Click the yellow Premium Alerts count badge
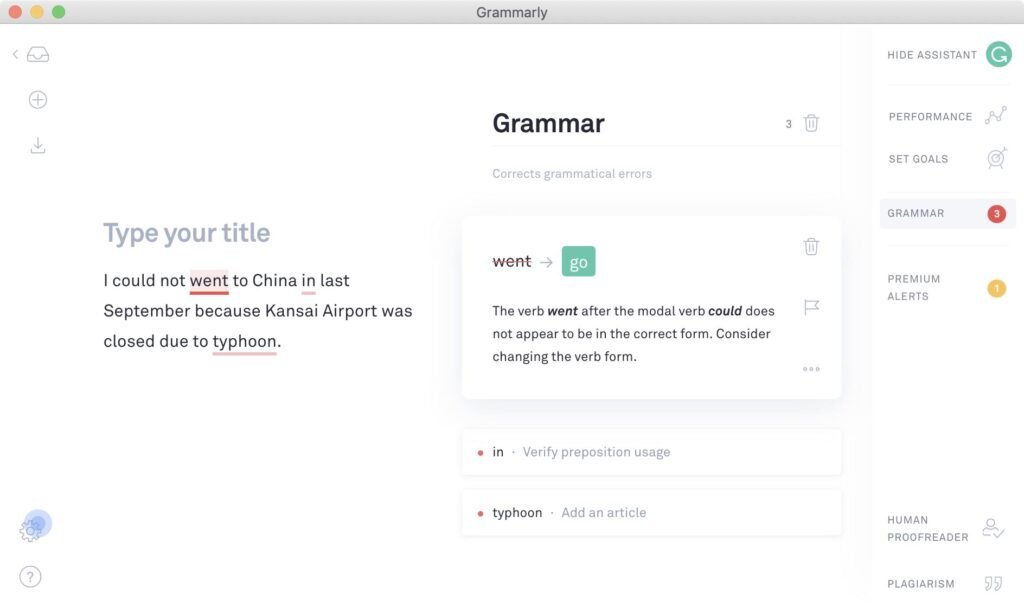Screen dimensions: 1024x607 [997, 288]
